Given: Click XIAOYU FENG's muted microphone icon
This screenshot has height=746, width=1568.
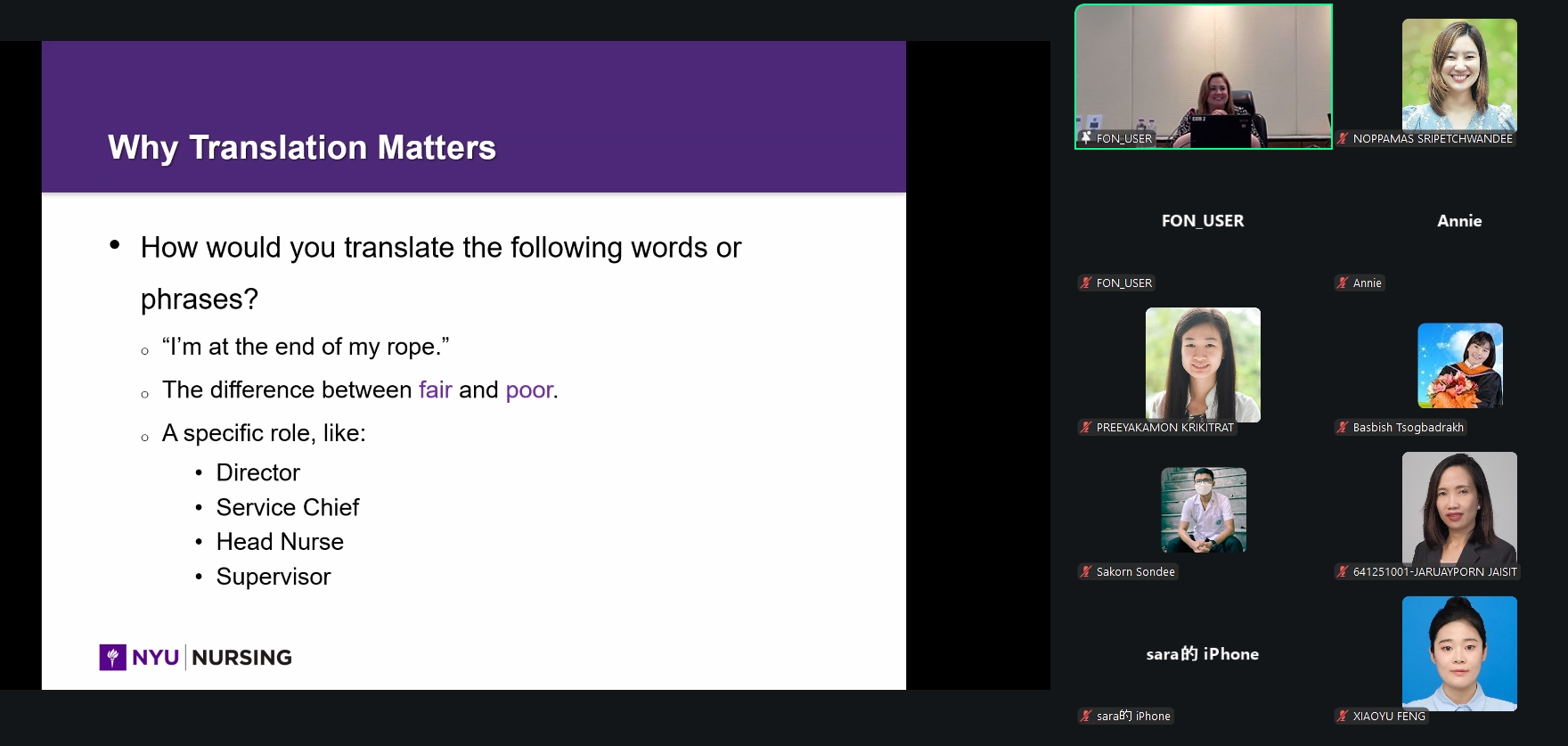Looking at the screenshot, I should [x=1343, y=716].
